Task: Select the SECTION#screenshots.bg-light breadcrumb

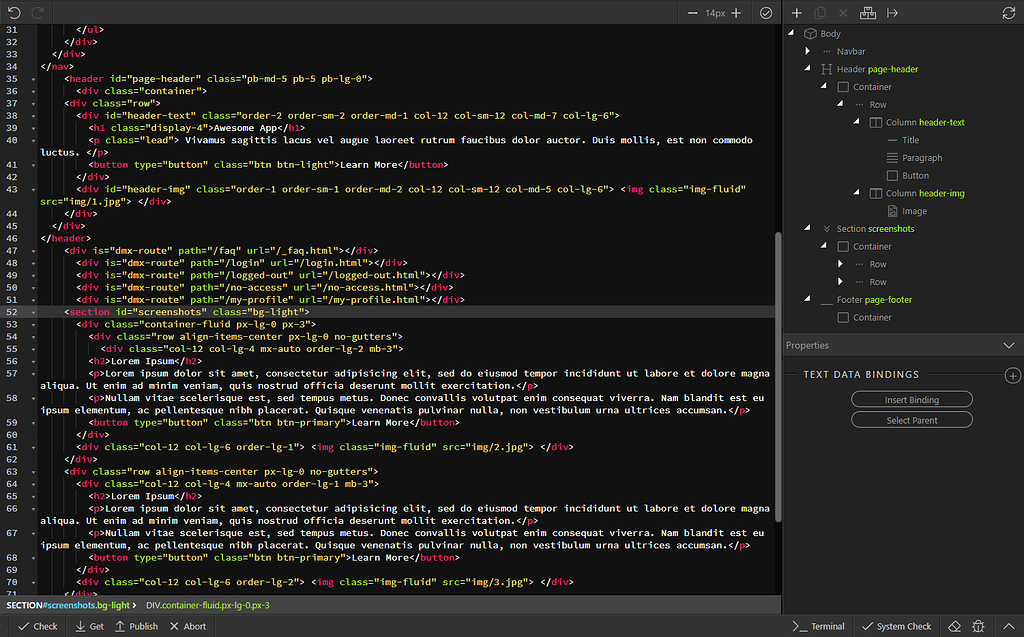Action: point(69,606)
